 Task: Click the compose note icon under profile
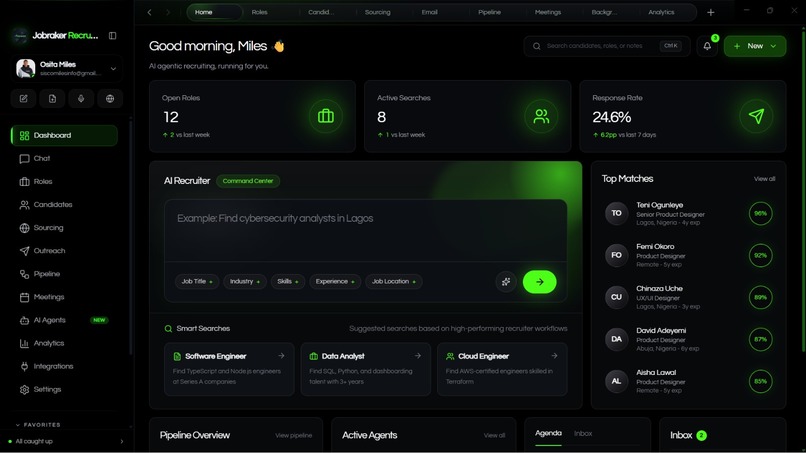(x=24, y=99)
